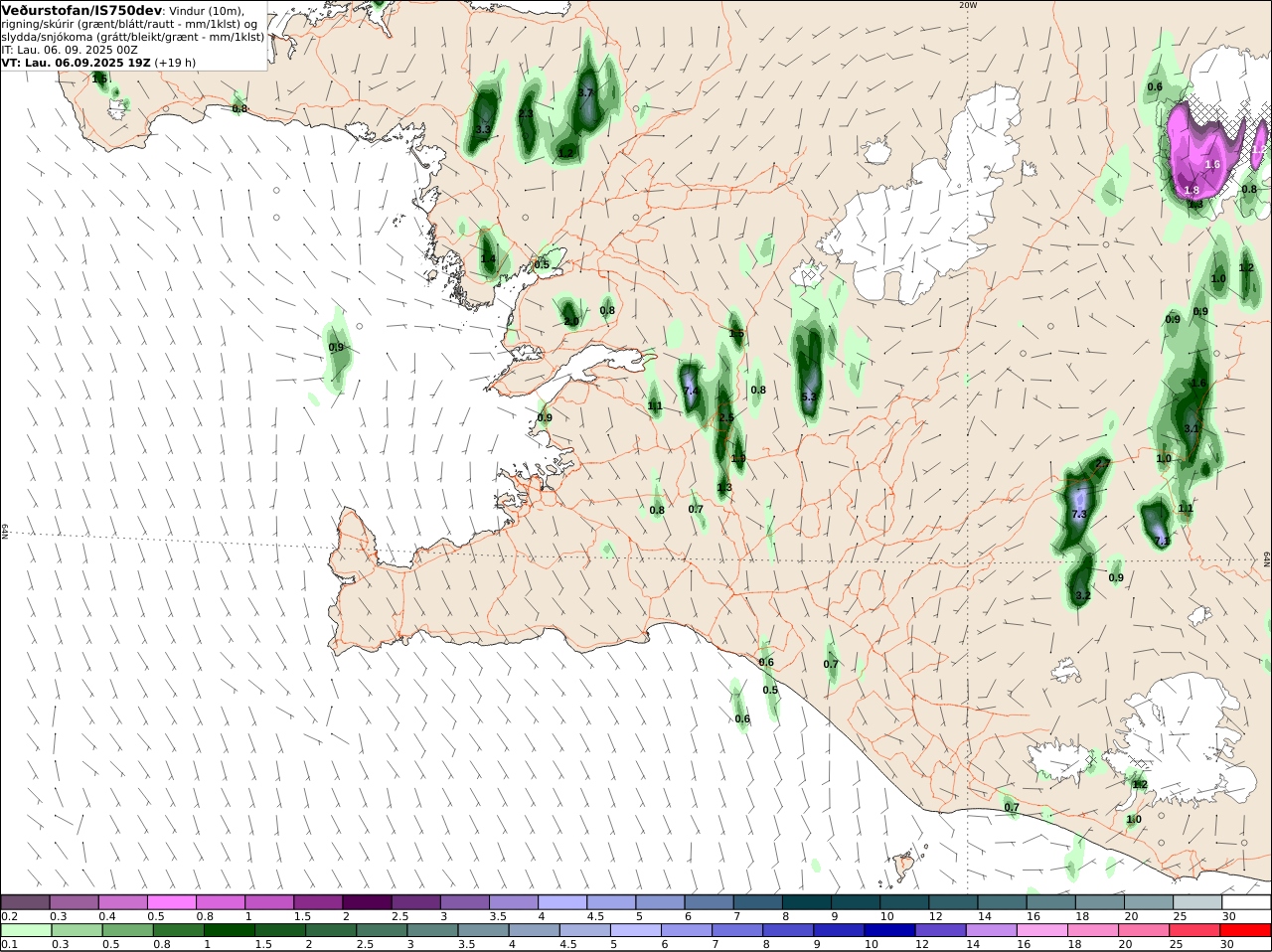Click the 0.4 label in the snow legend
The image size is (1272, 952).
click(x=106, y=916)
